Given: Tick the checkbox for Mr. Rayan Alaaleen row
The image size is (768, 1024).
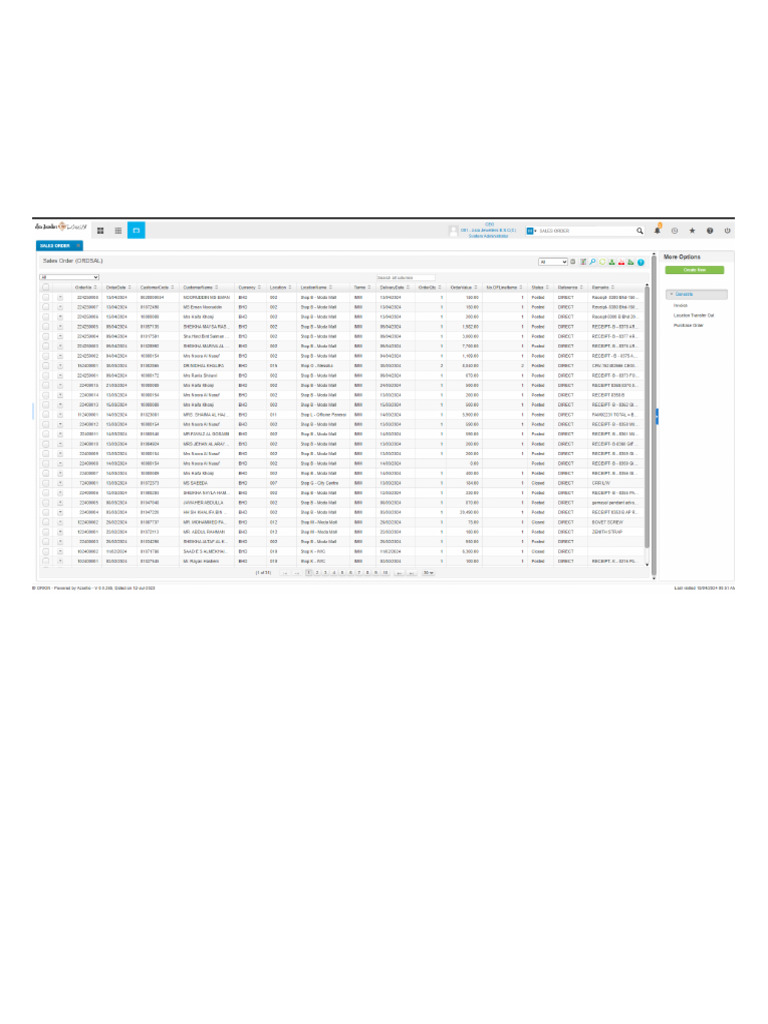Looking at the screenshot, I should click(46, 561).
